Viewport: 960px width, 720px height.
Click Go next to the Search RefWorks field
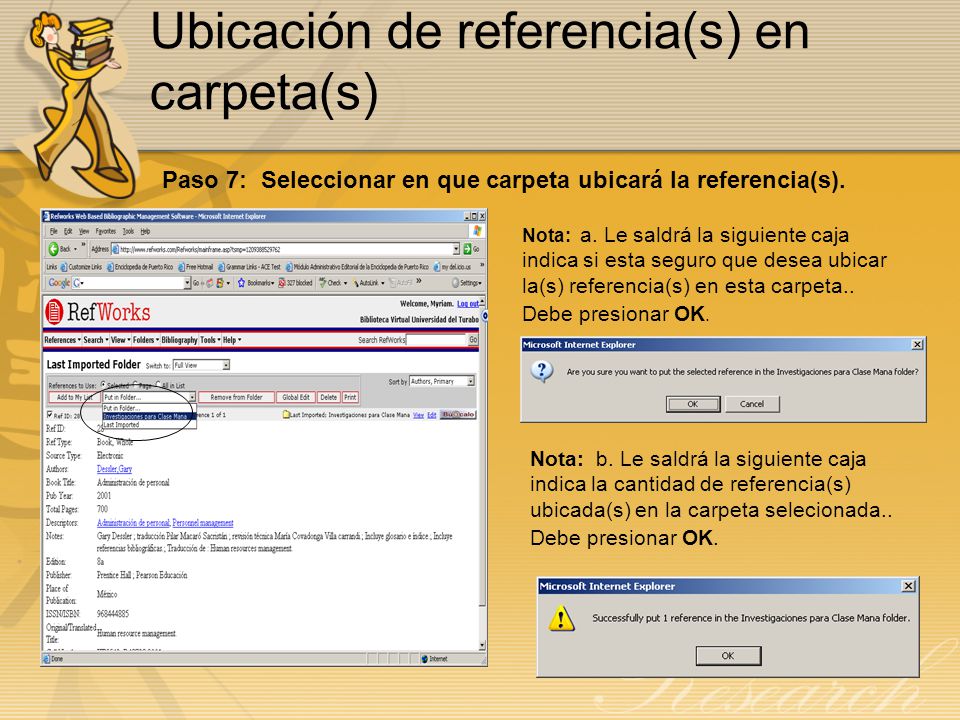tap(473, 340)
